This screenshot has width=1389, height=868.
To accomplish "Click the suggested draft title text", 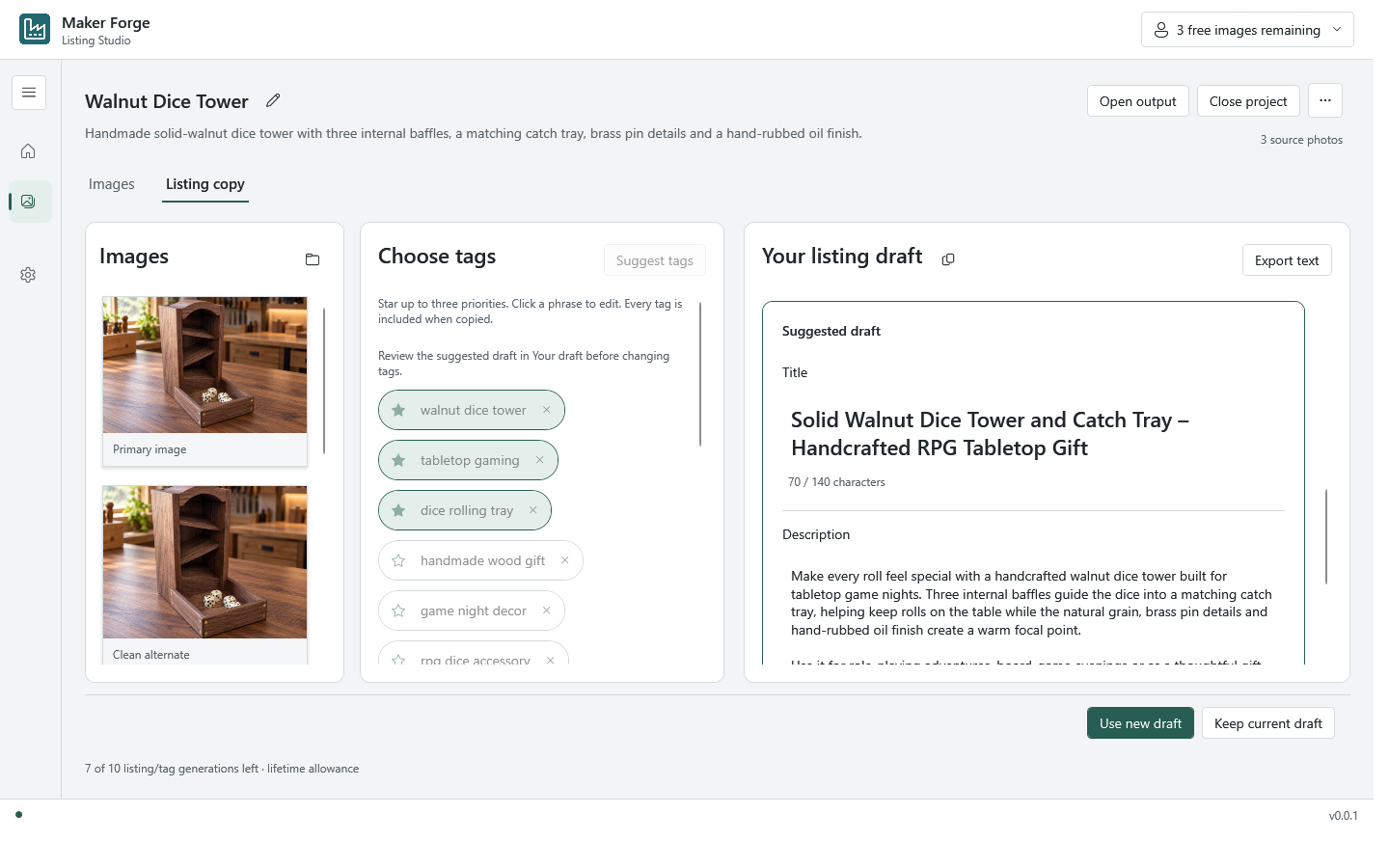I will click(x=990, y=434).
